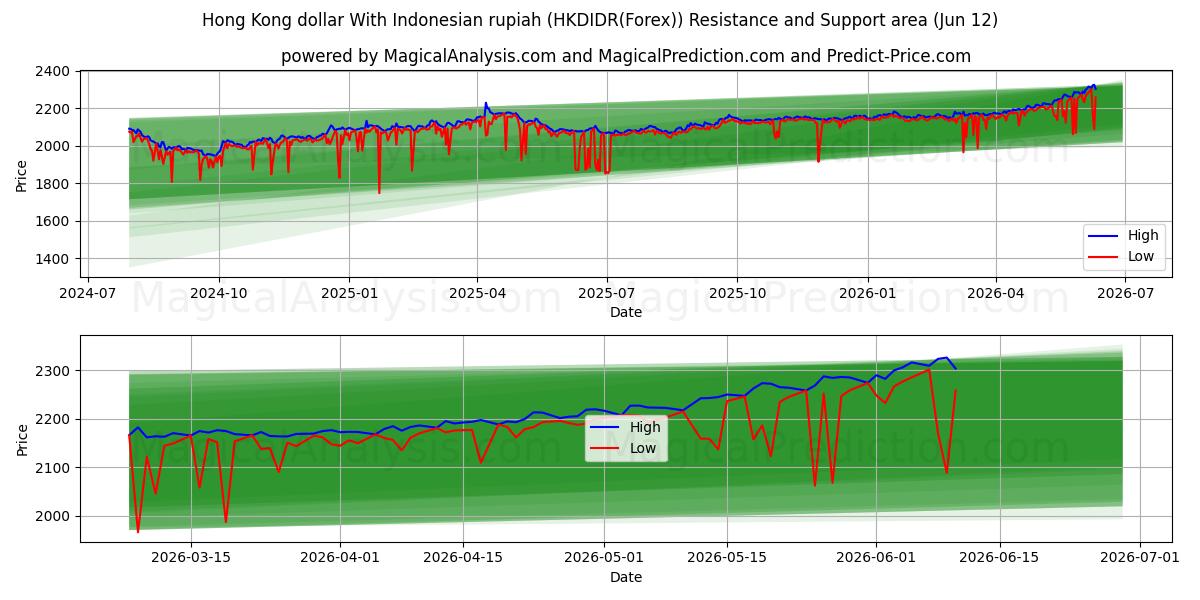Click the 2026-05-01 date tick label
1200x600 pixels.
click(x=605, y=559)
